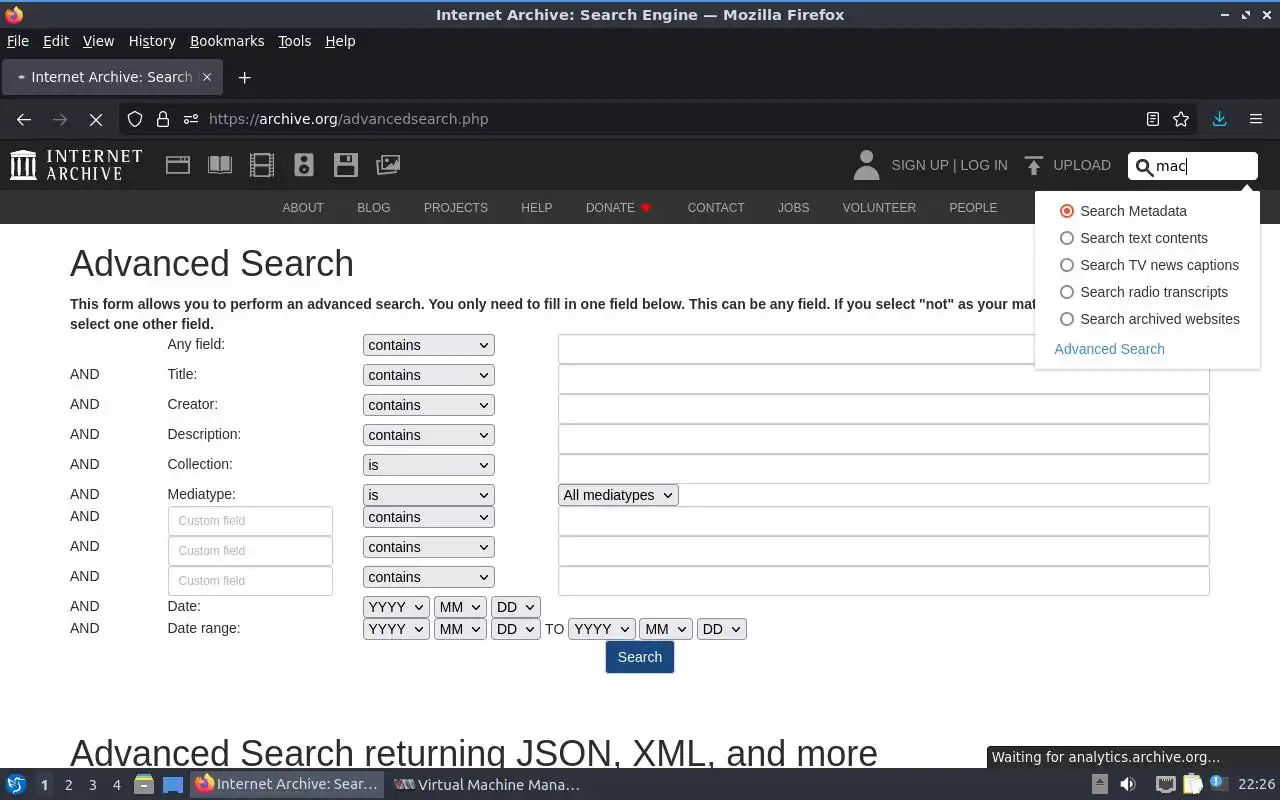Click the browser back arrow
This screenshot has width=1280, height=800.
click(x=24, y=119)
